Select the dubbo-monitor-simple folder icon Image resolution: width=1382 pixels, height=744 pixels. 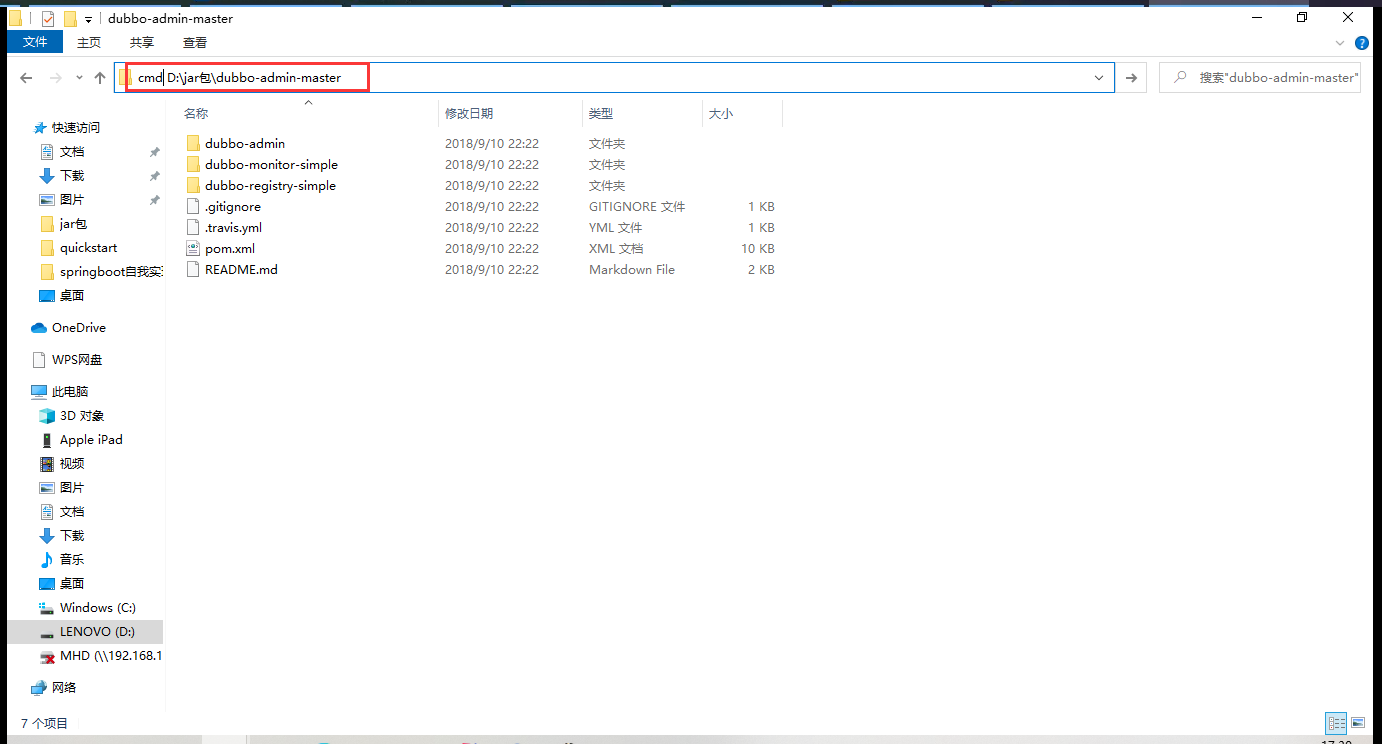[194, 165]
